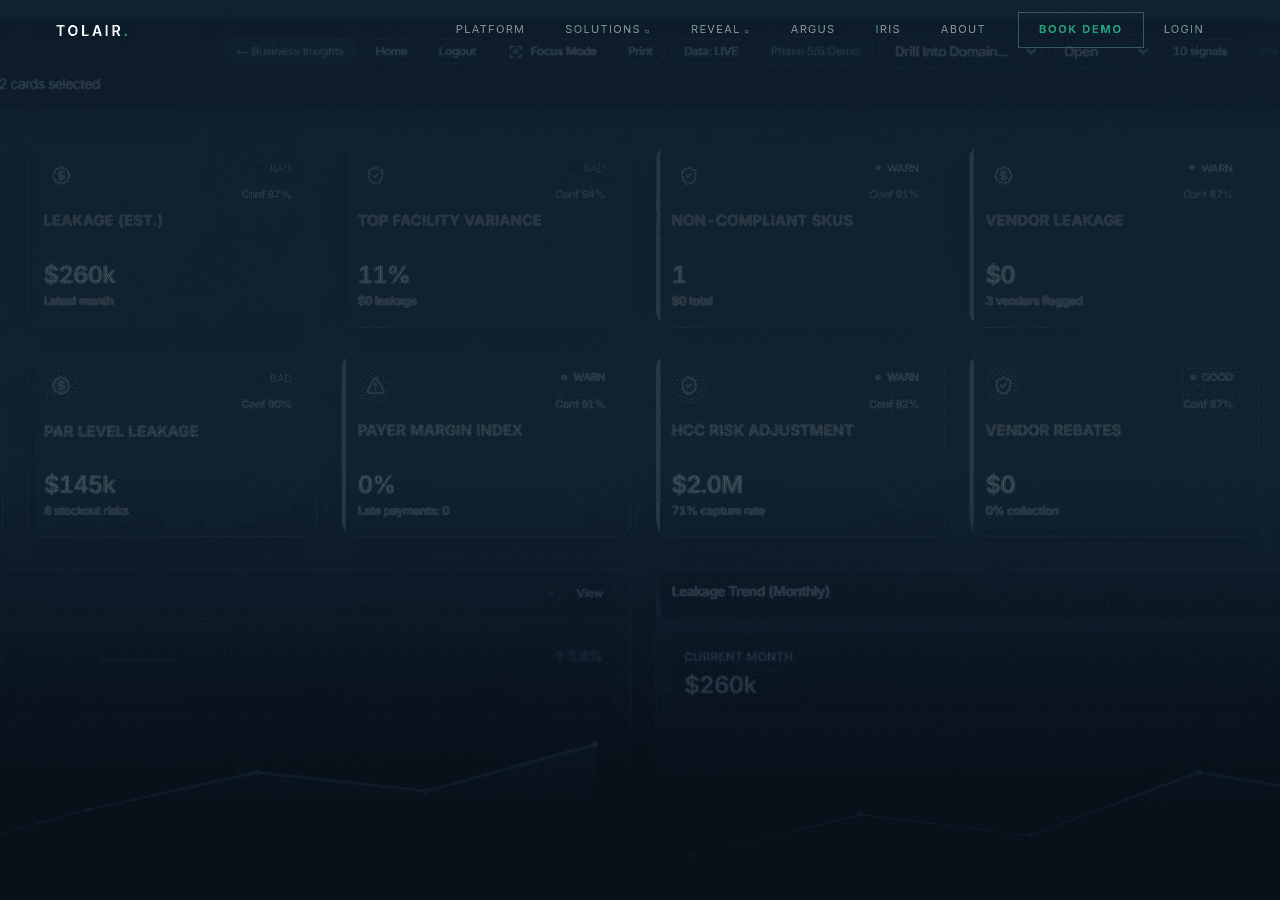The height and width of the screenshot is (900, 1280).
Task: Select the TOP FACILITY VARIANCE card title
Action: pyautogui.click(x=450, y=220)
